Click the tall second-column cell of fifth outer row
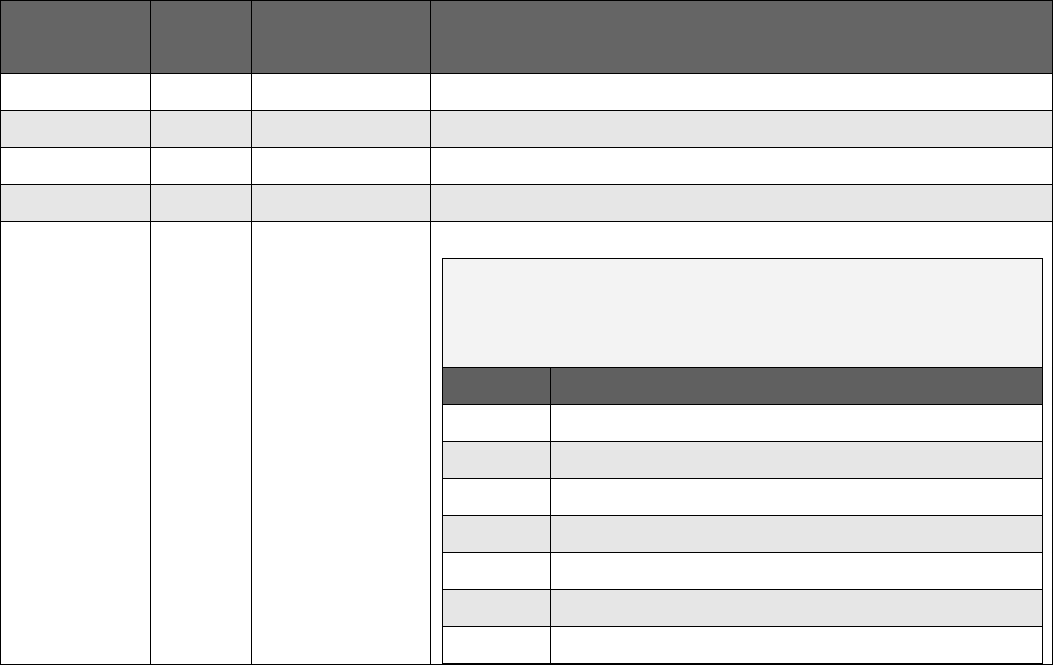The image size is (1053, 665). 200,442
